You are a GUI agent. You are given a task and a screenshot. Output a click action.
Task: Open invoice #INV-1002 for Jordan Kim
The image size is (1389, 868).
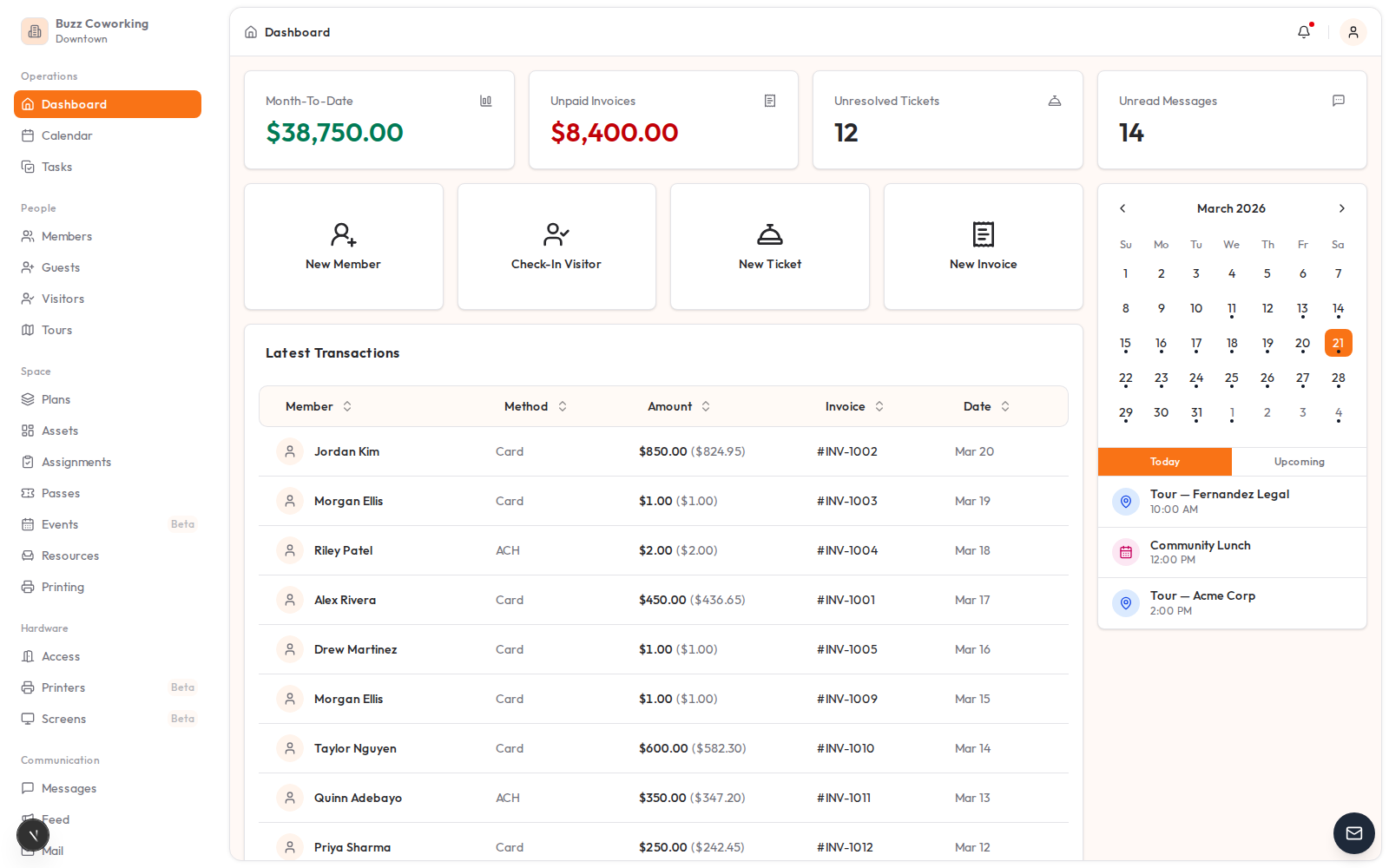846,451
